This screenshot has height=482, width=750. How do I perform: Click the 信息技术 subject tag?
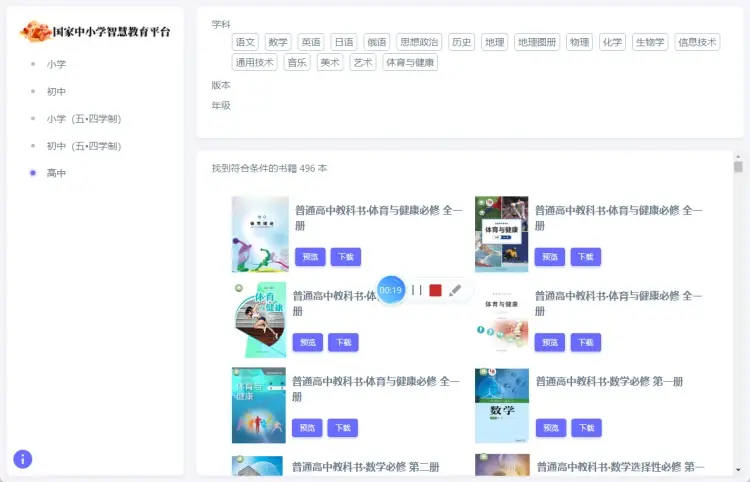[697, 42]
